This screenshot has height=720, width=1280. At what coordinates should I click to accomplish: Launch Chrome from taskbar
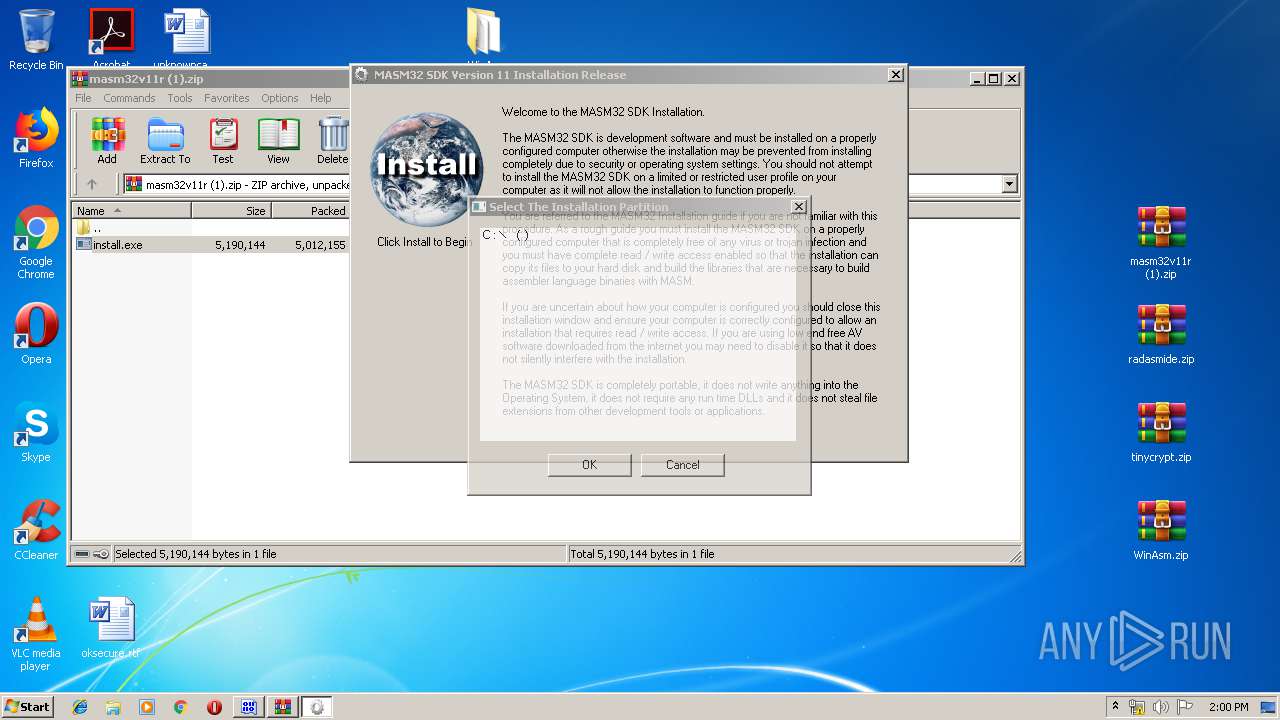pos(180,707)
